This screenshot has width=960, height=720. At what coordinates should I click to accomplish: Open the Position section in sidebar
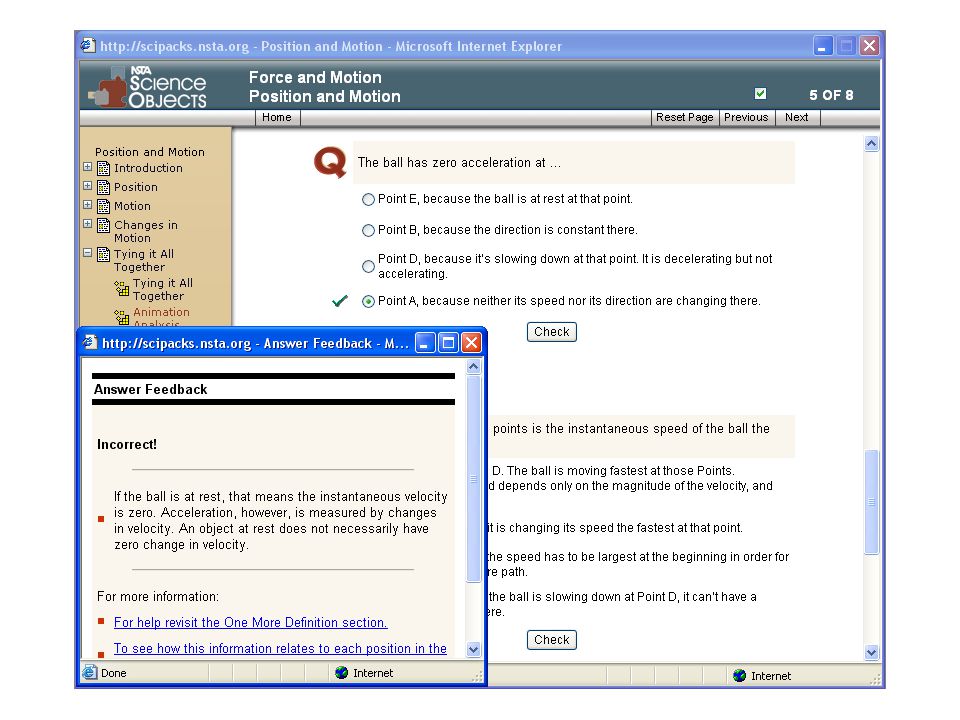coord(136,187)
